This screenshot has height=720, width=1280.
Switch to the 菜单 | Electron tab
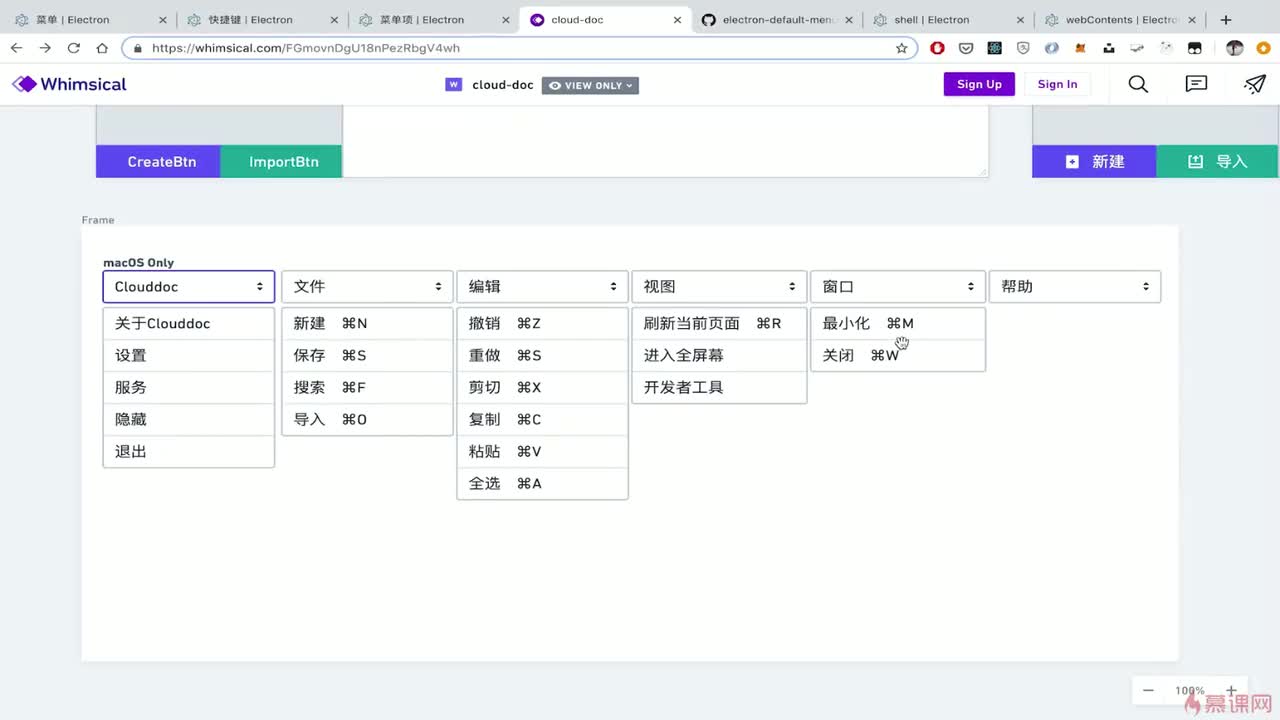tap(90, 19)
